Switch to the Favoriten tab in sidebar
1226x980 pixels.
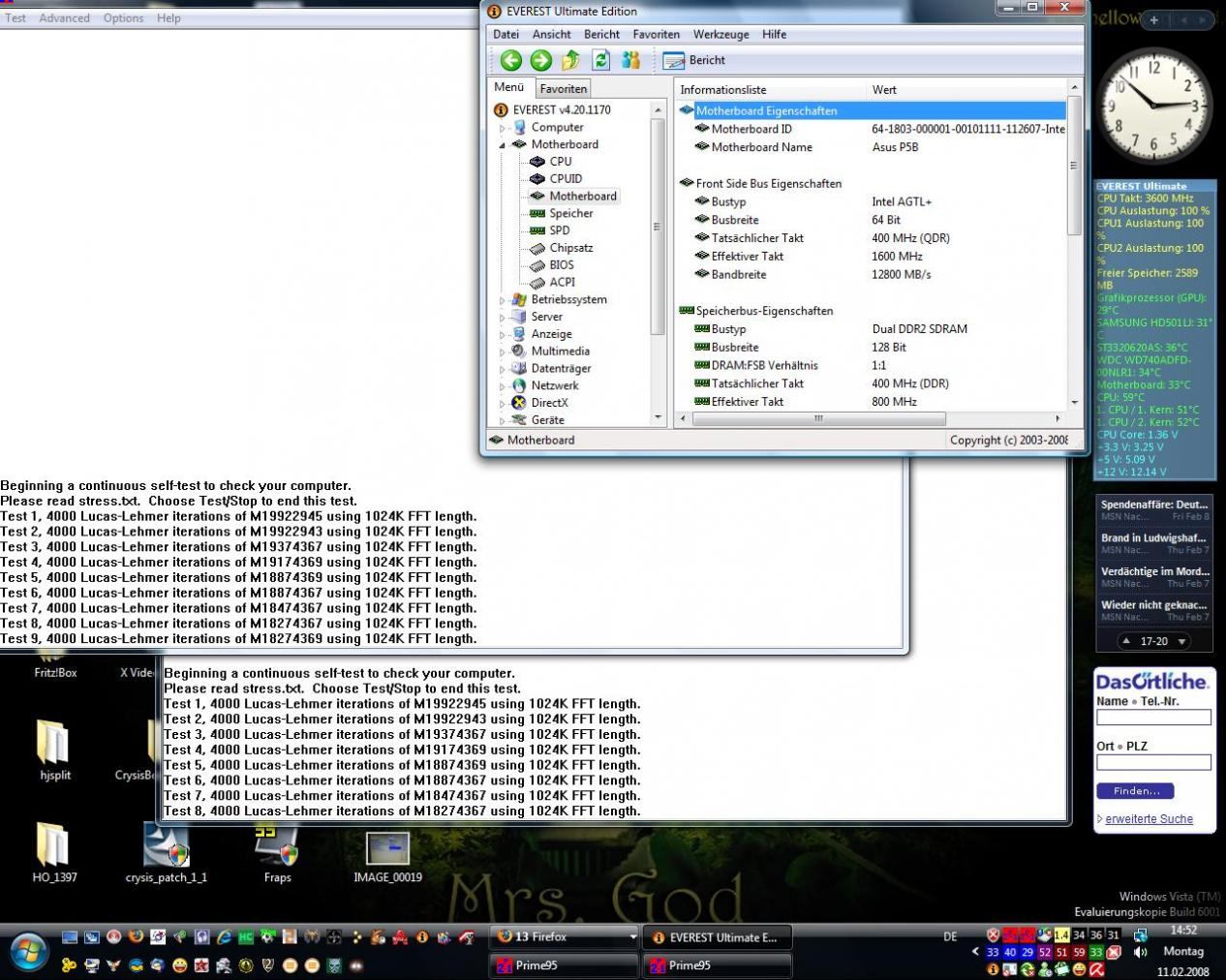point(563,88)
